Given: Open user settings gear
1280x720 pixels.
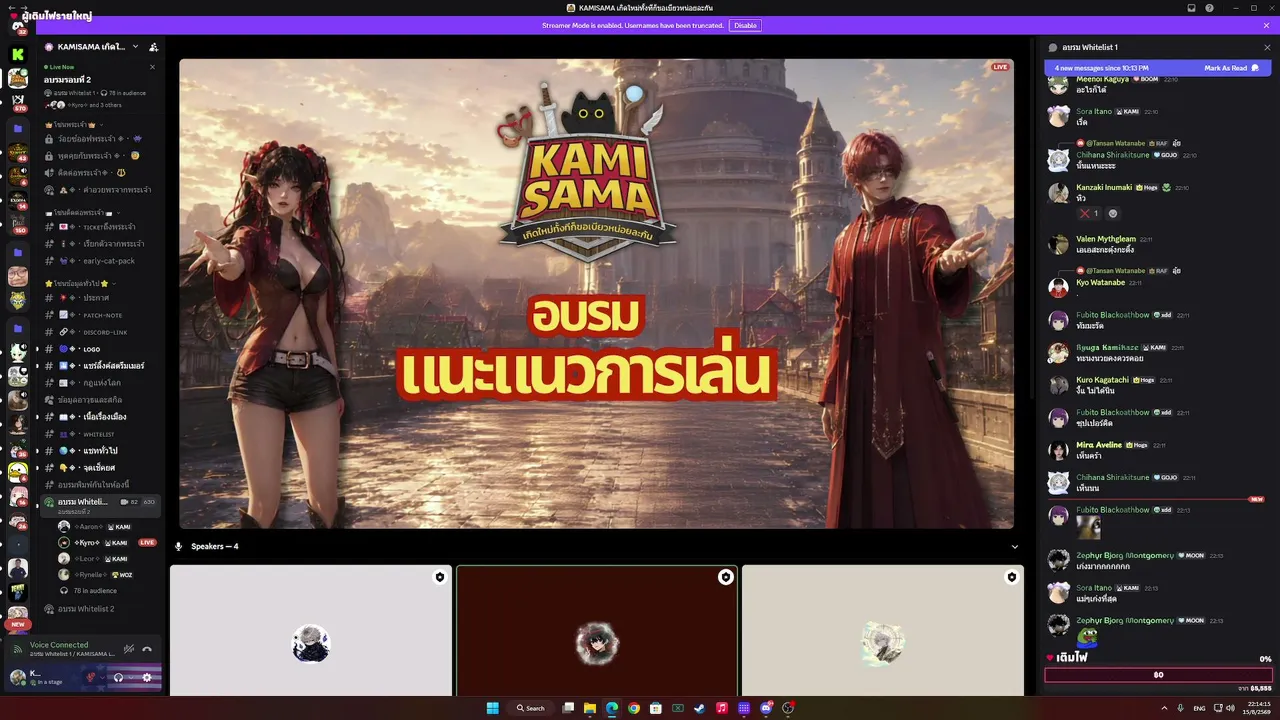Looking at the screenshot, I should click(147, 677).
